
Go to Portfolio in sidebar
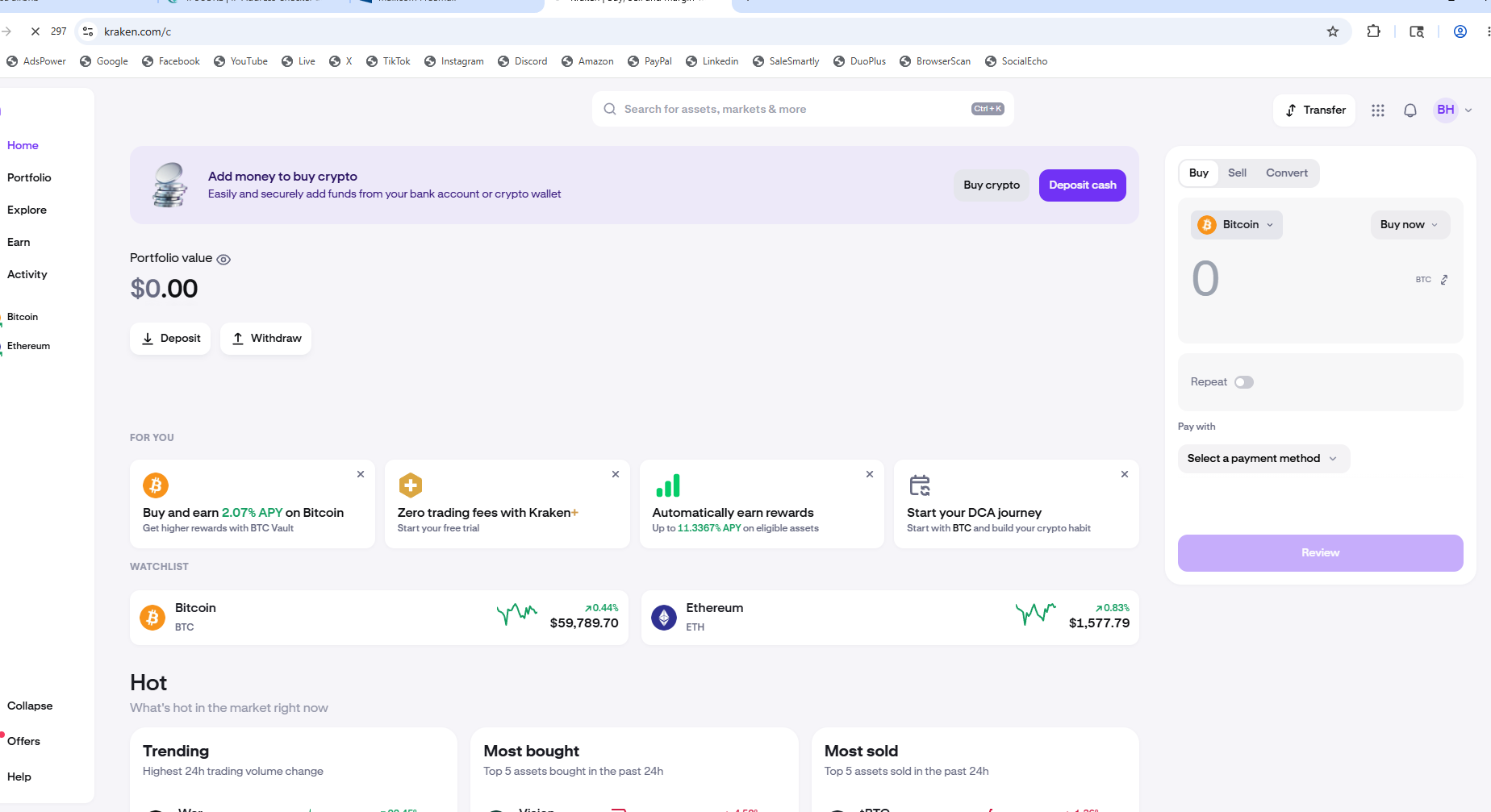[x=29, y=177]
